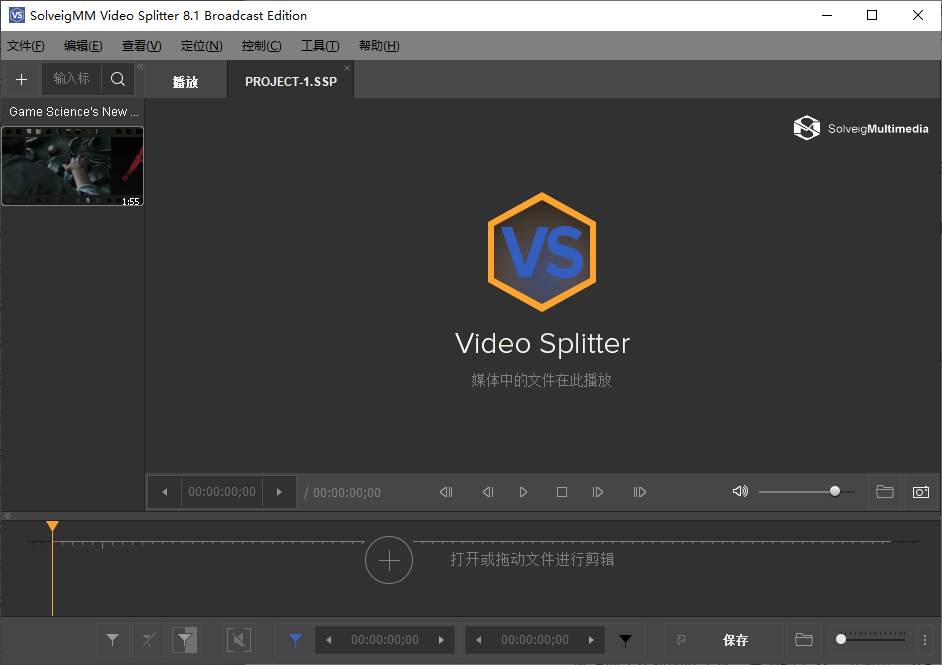Screen dimensions: 942x665
Task: Switch to the PROJECT-1.SSP tab
Action: click(x=290, y=81)
